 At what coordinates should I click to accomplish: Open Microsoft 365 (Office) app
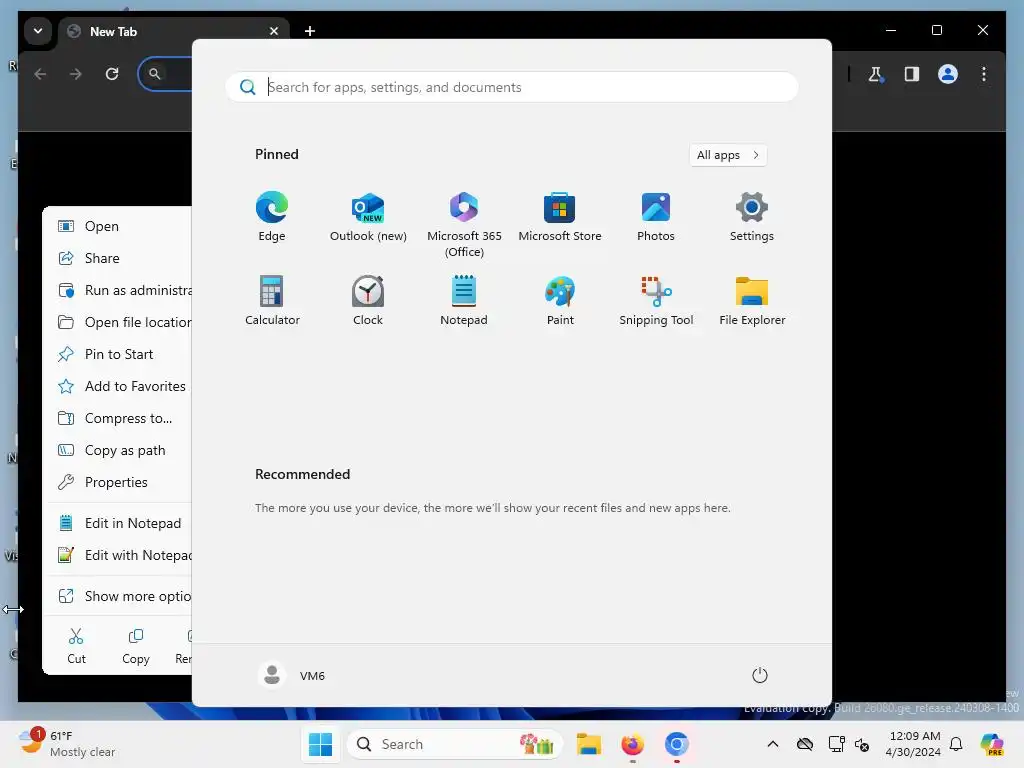(x=464, y=225)
